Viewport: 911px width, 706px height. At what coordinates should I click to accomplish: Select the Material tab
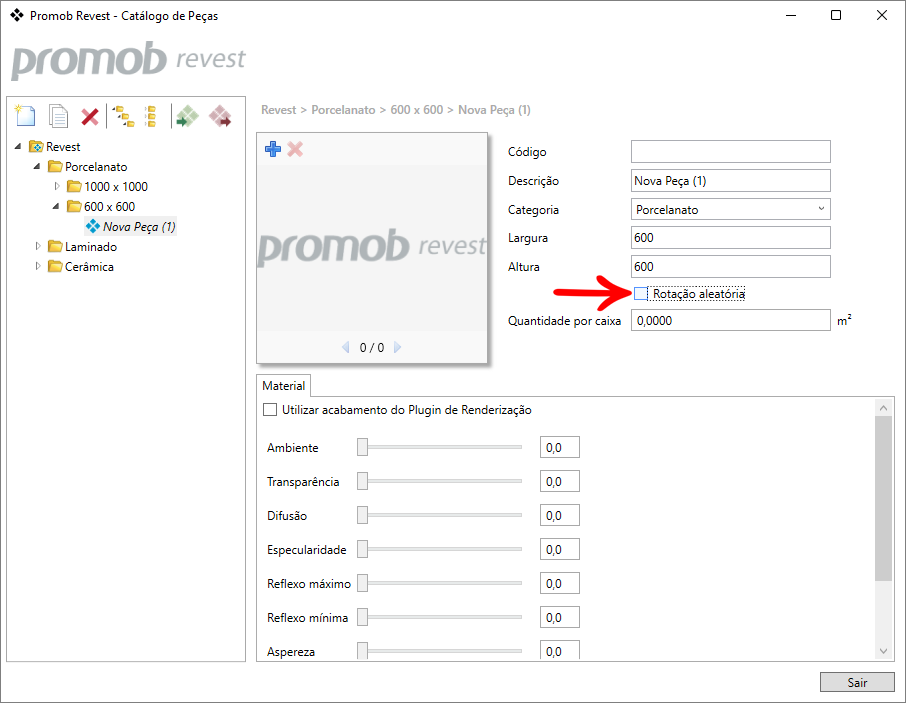(x=285, y=387)
